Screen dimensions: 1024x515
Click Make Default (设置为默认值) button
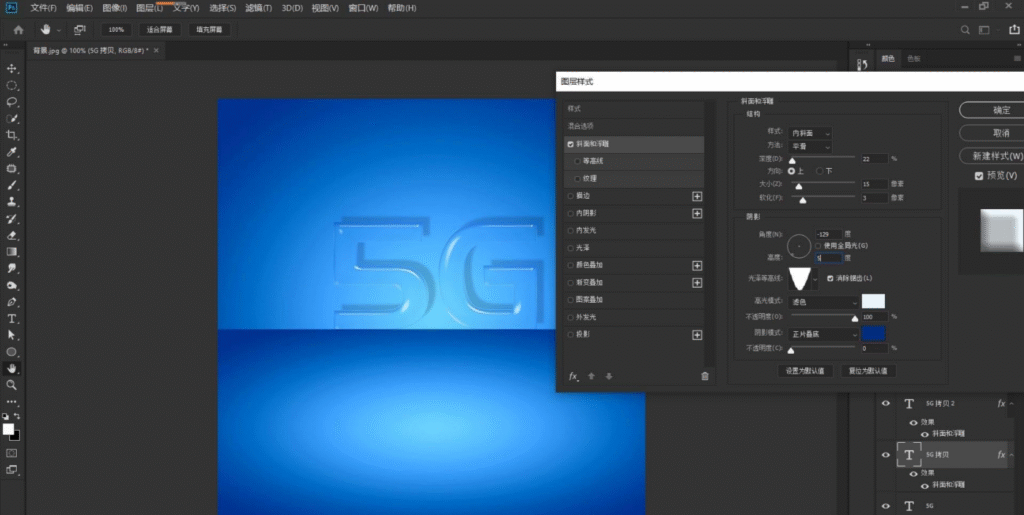805,371
